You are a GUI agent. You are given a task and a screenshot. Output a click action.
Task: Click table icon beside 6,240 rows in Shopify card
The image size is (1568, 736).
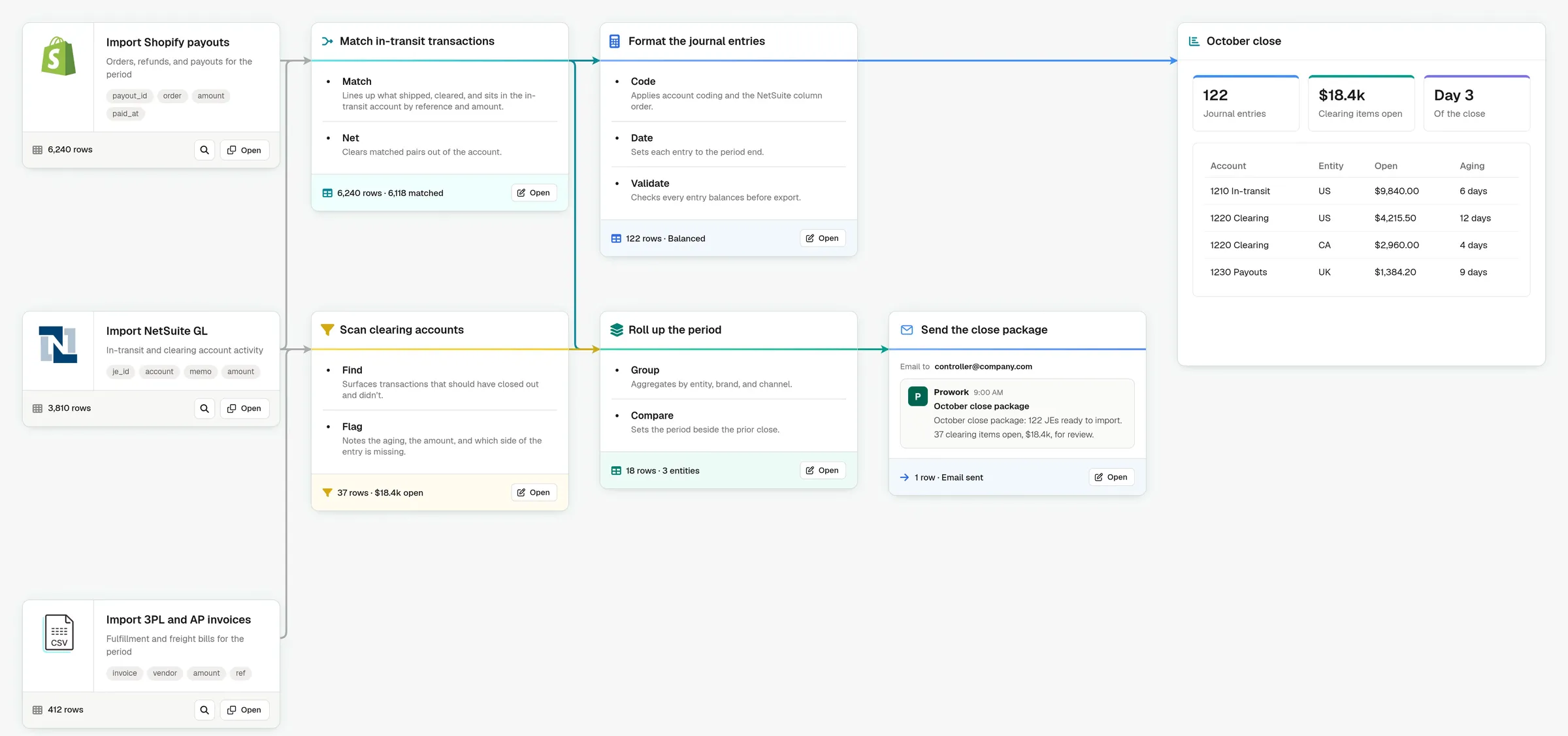tap(37, 150)
